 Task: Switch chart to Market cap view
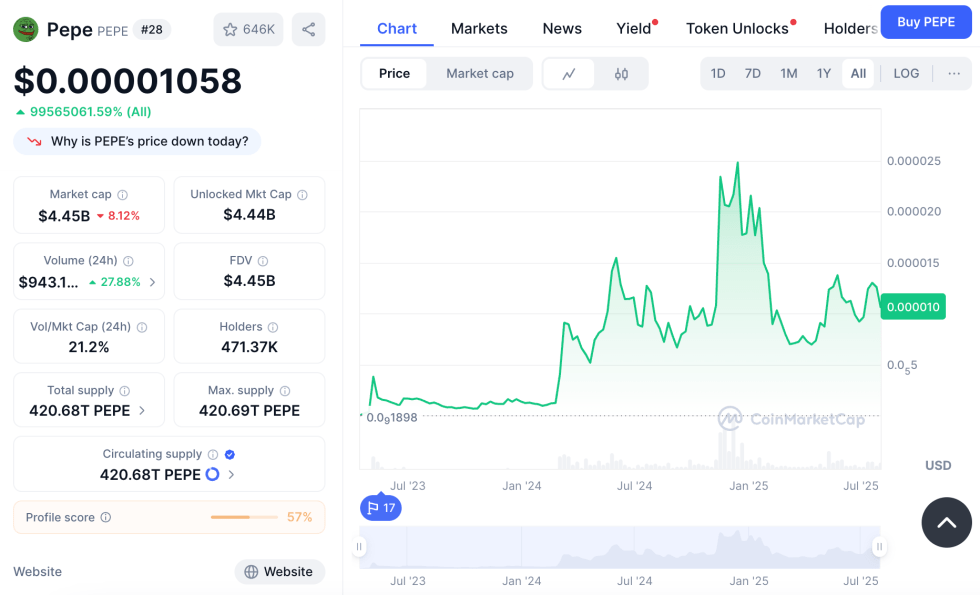479,74
